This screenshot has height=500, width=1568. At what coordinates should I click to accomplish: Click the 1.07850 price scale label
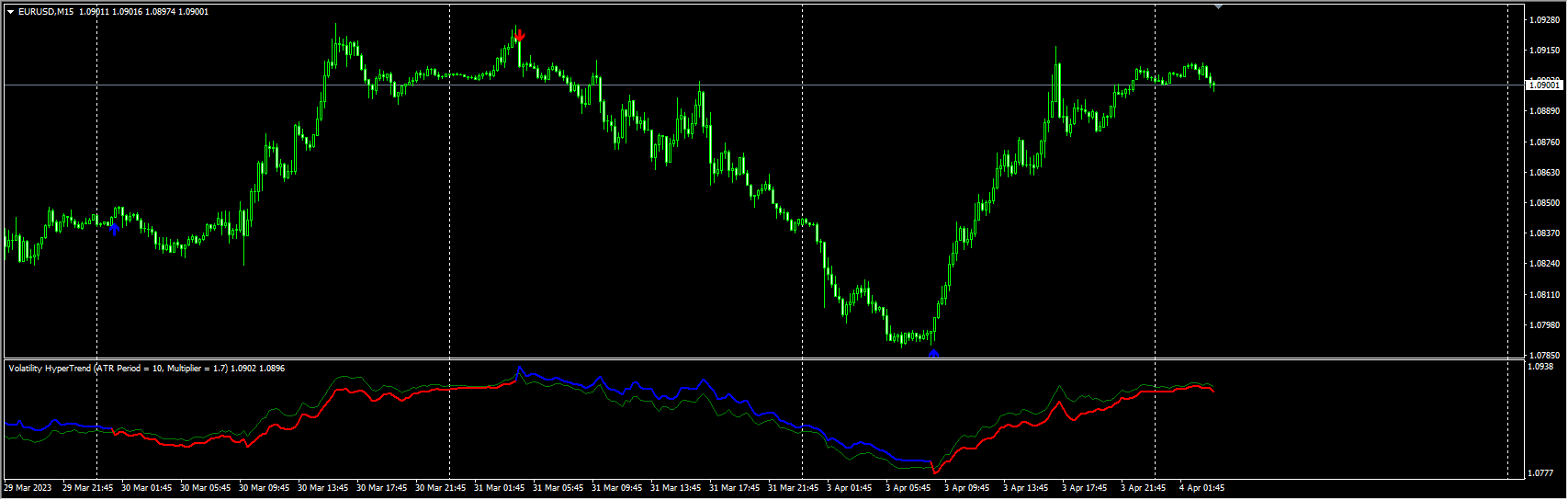point(1545,356)
